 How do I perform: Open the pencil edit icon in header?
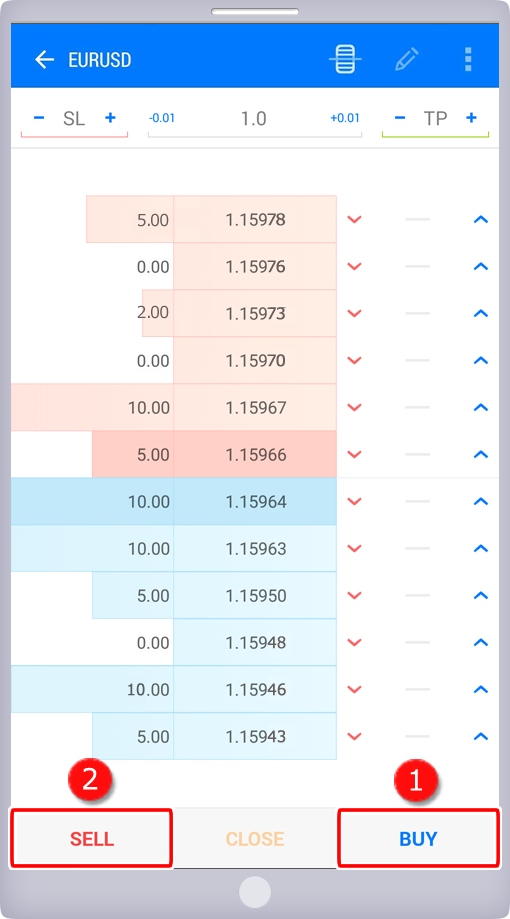(407, 59)
